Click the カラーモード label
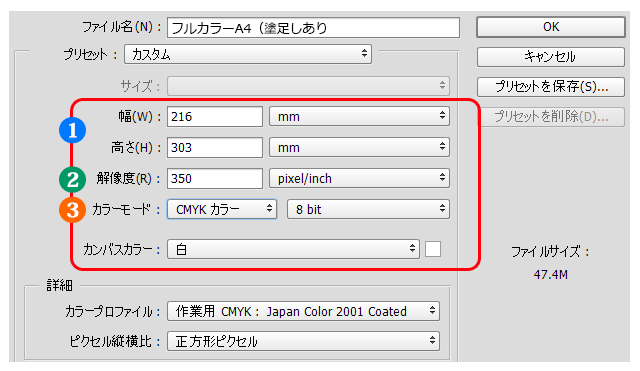This screenshot has height=371, width=640. 127,209
